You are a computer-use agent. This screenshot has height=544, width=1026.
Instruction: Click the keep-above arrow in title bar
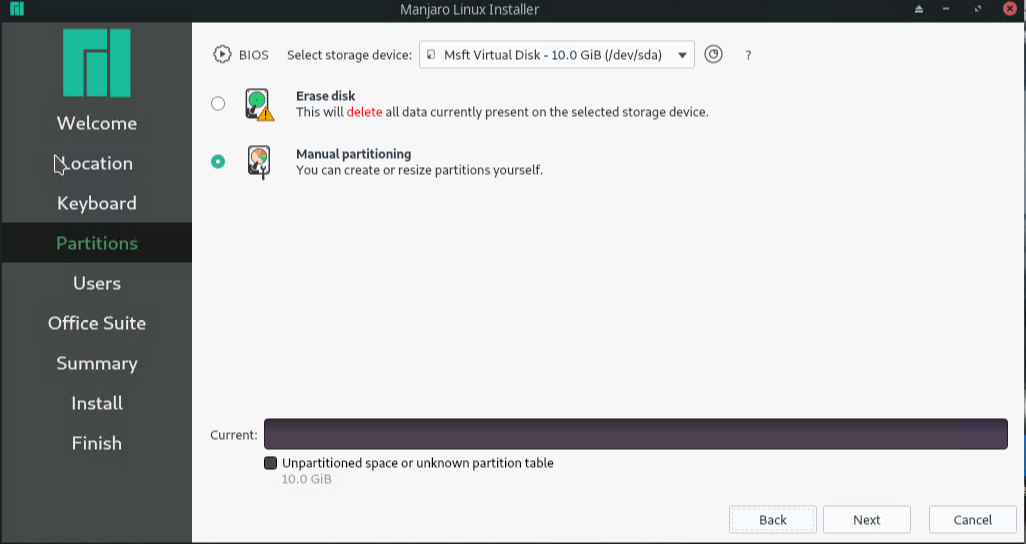click(919, 10)
